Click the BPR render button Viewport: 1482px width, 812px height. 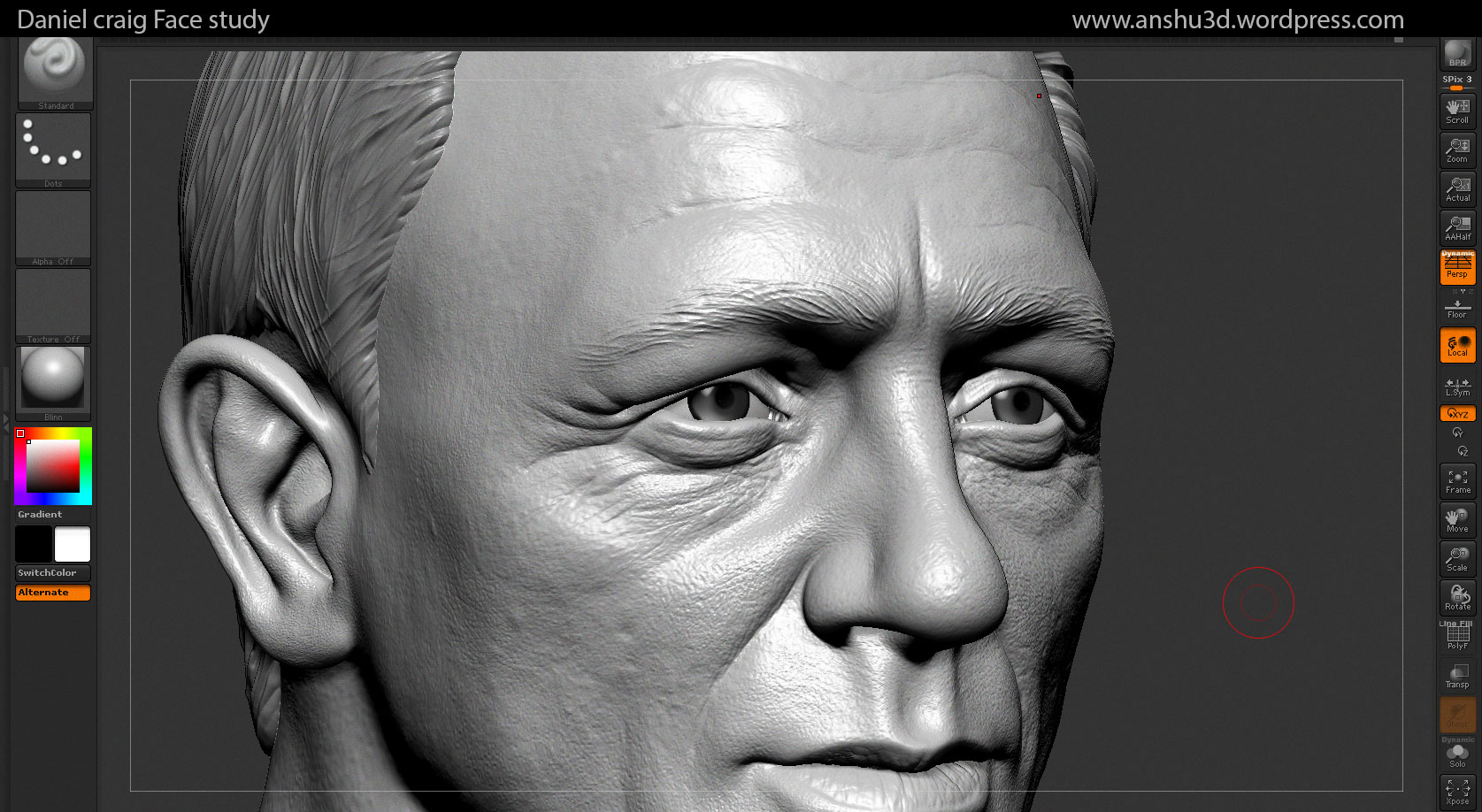coord(1457,54)
